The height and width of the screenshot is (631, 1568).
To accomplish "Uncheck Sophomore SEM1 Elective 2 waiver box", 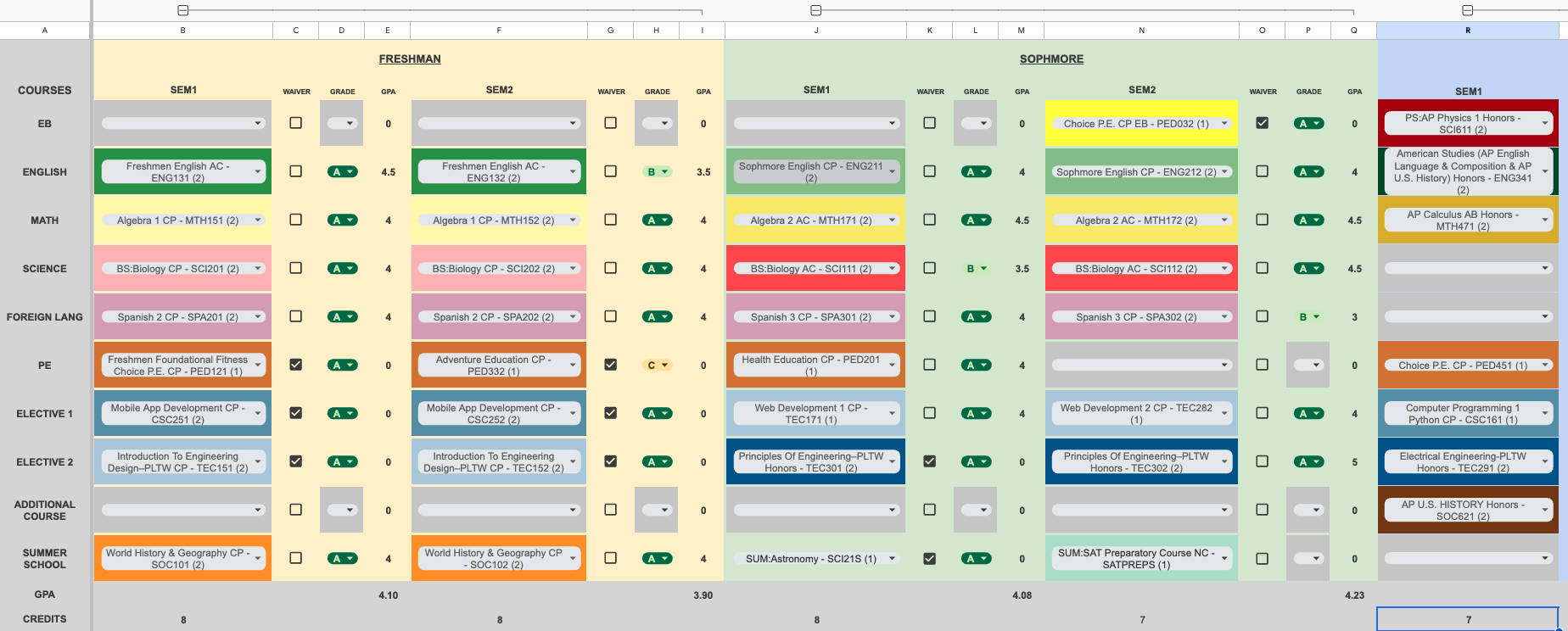I will click(929, 461).
